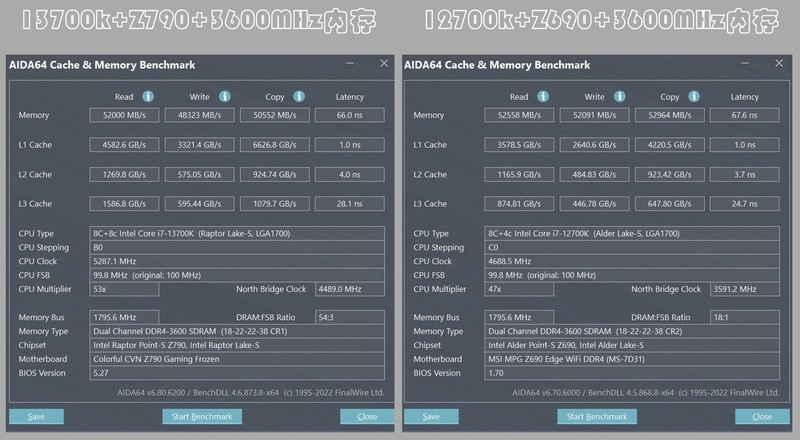
Task: Select Memory Read value 52558 MB/s
Action: pyautogui.click(x=519, y=115)
